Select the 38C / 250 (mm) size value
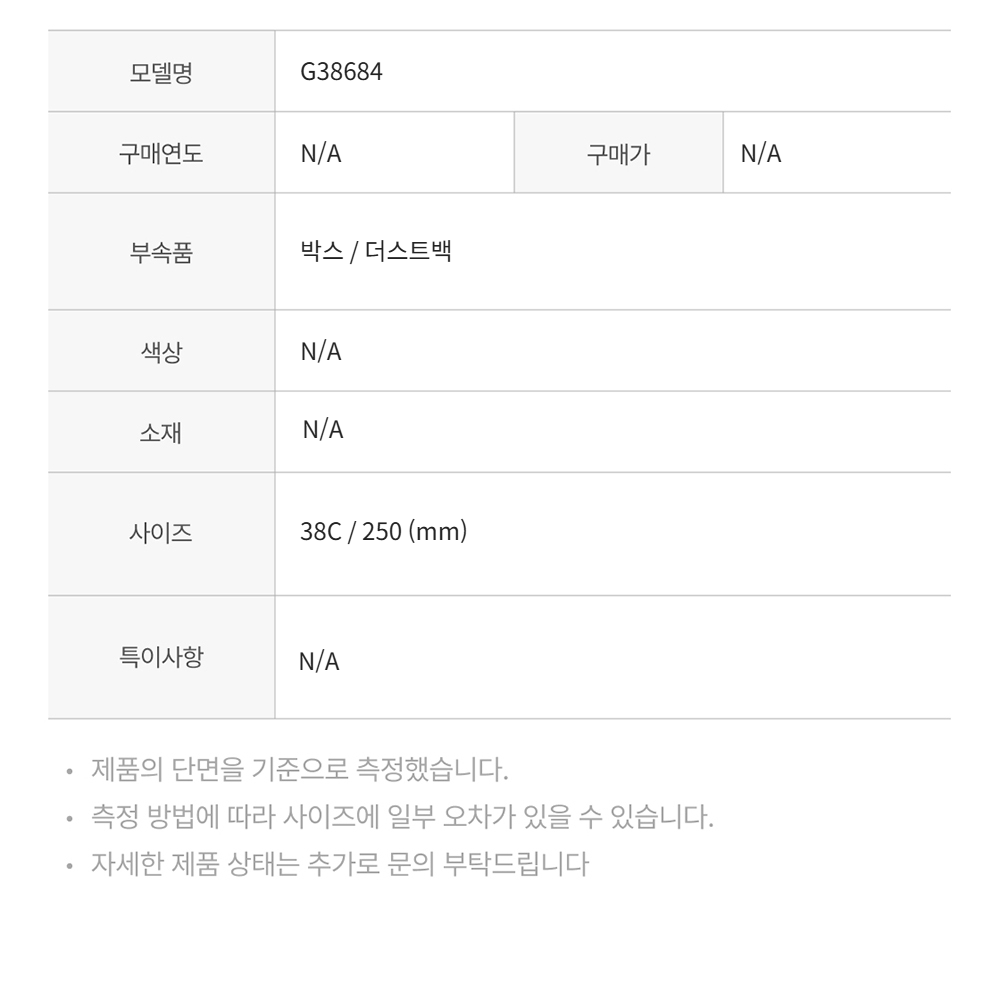Image resolution: width=1000 pixels, height=1000 pixels. [x=383, y=531]
